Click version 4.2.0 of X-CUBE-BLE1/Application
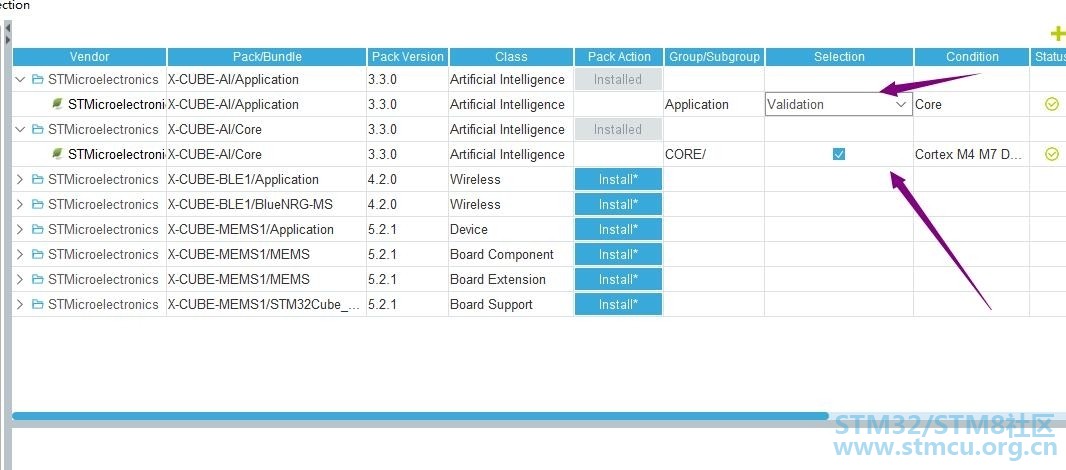 pos(407,180)
